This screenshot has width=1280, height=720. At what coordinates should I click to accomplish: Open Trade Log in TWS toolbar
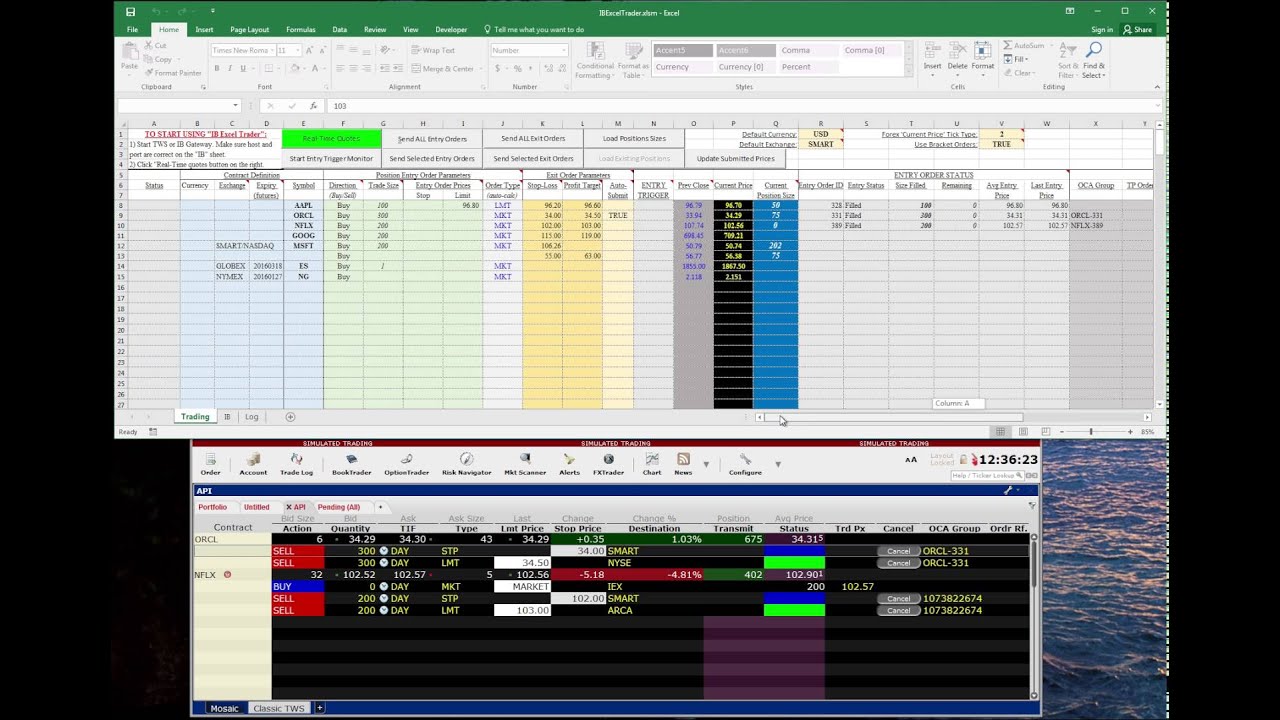point(296,463)
